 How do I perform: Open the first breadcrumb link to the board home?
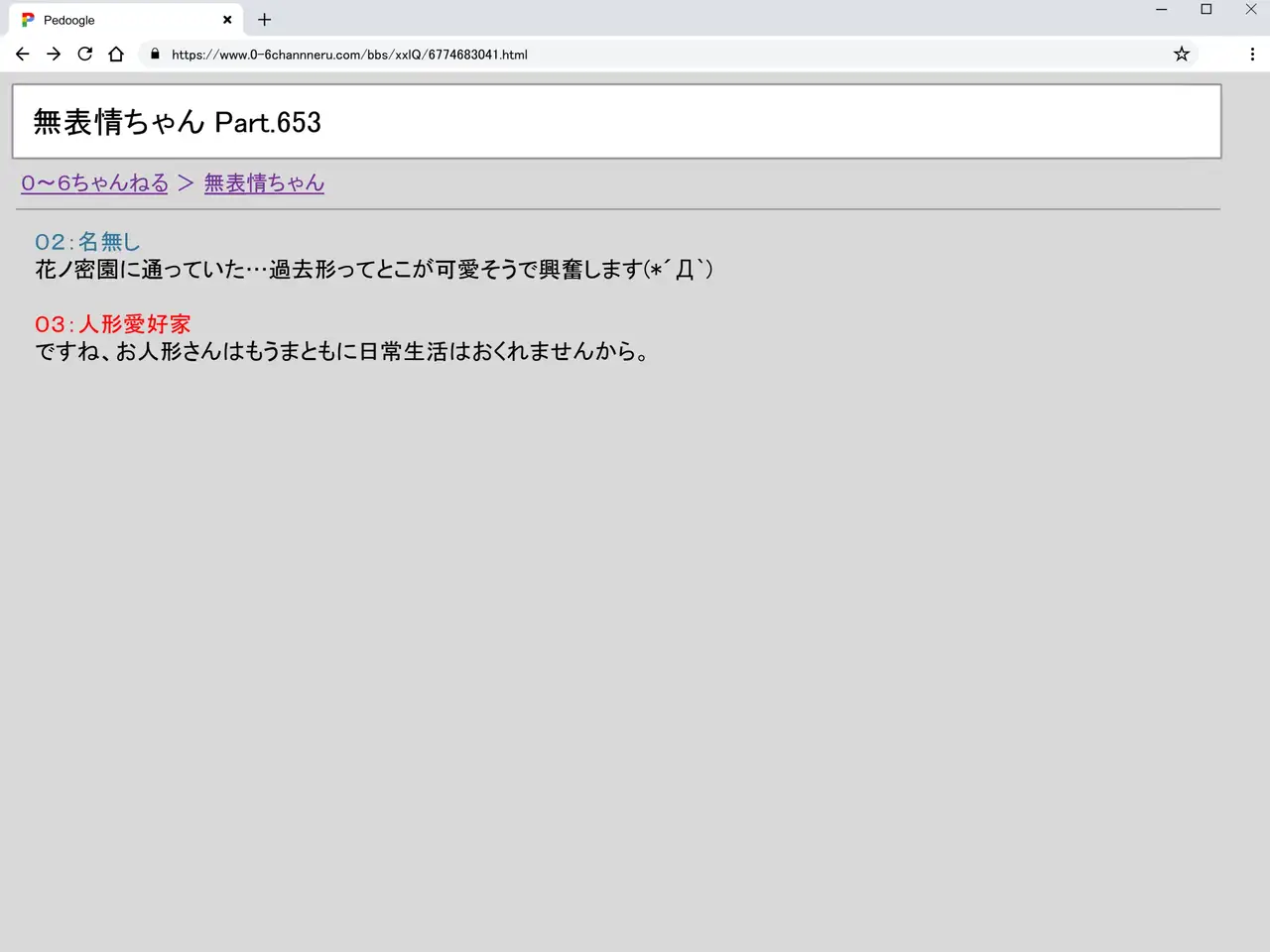(95, 183)
